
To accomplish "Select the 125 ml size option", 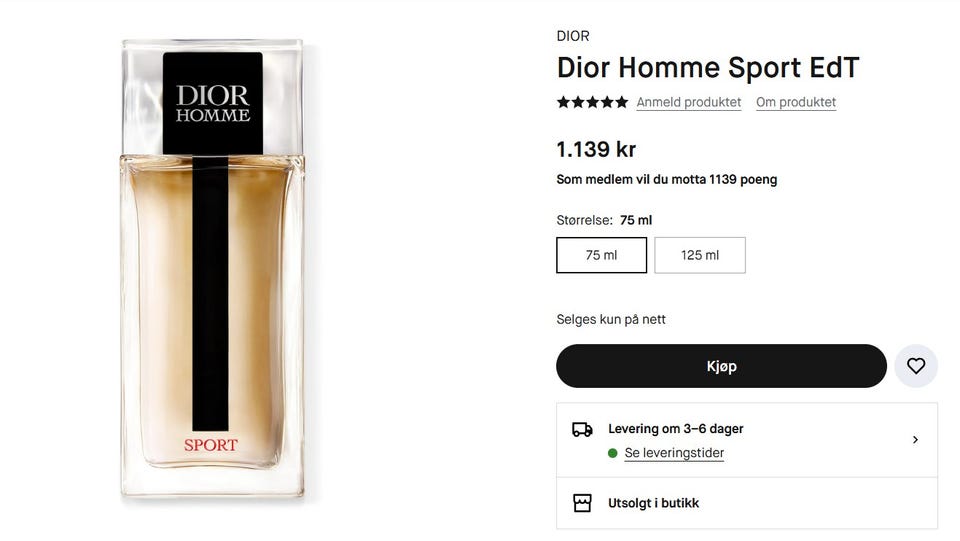I will 700,255.
